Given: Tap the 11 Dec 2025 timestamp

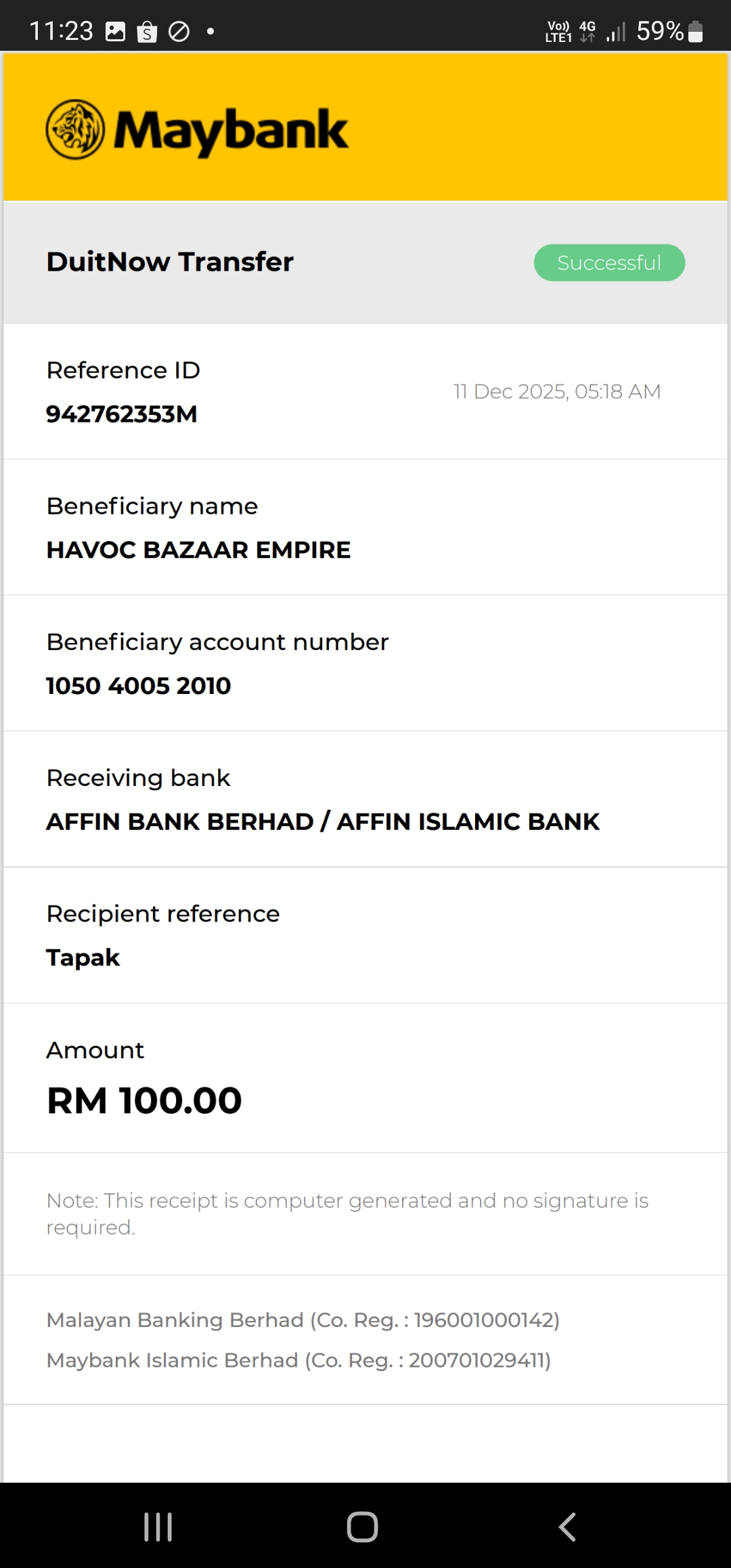Looking at the screenshot, I should coord(557,391).
